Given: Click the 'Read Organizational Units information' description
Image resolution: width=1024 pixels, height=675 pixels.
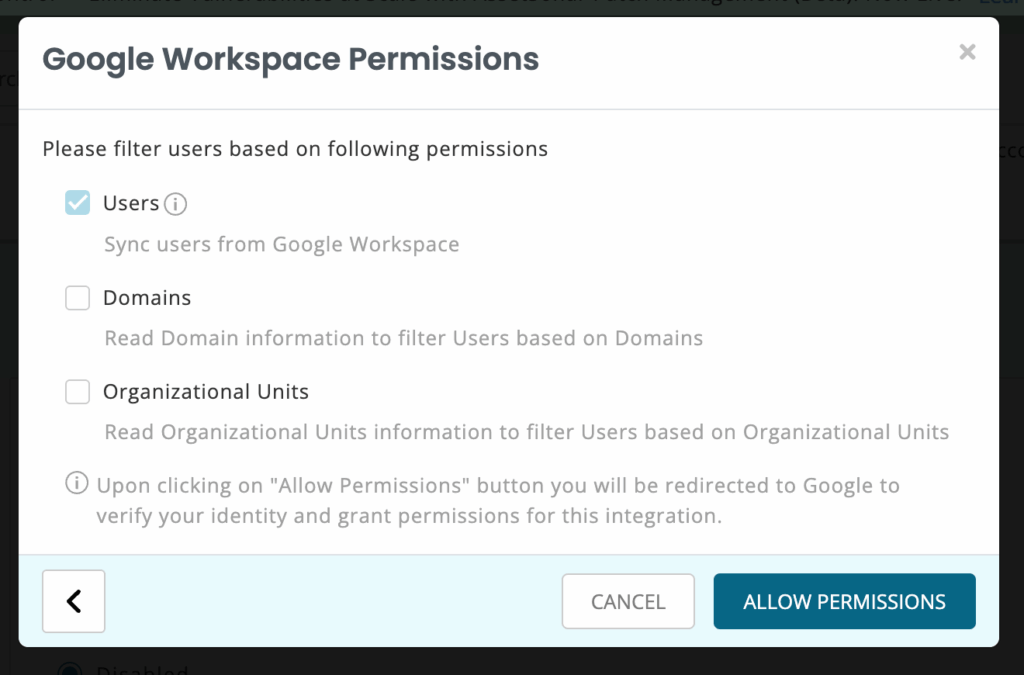Looking at the screenshot, I should [x=527, y=432].
